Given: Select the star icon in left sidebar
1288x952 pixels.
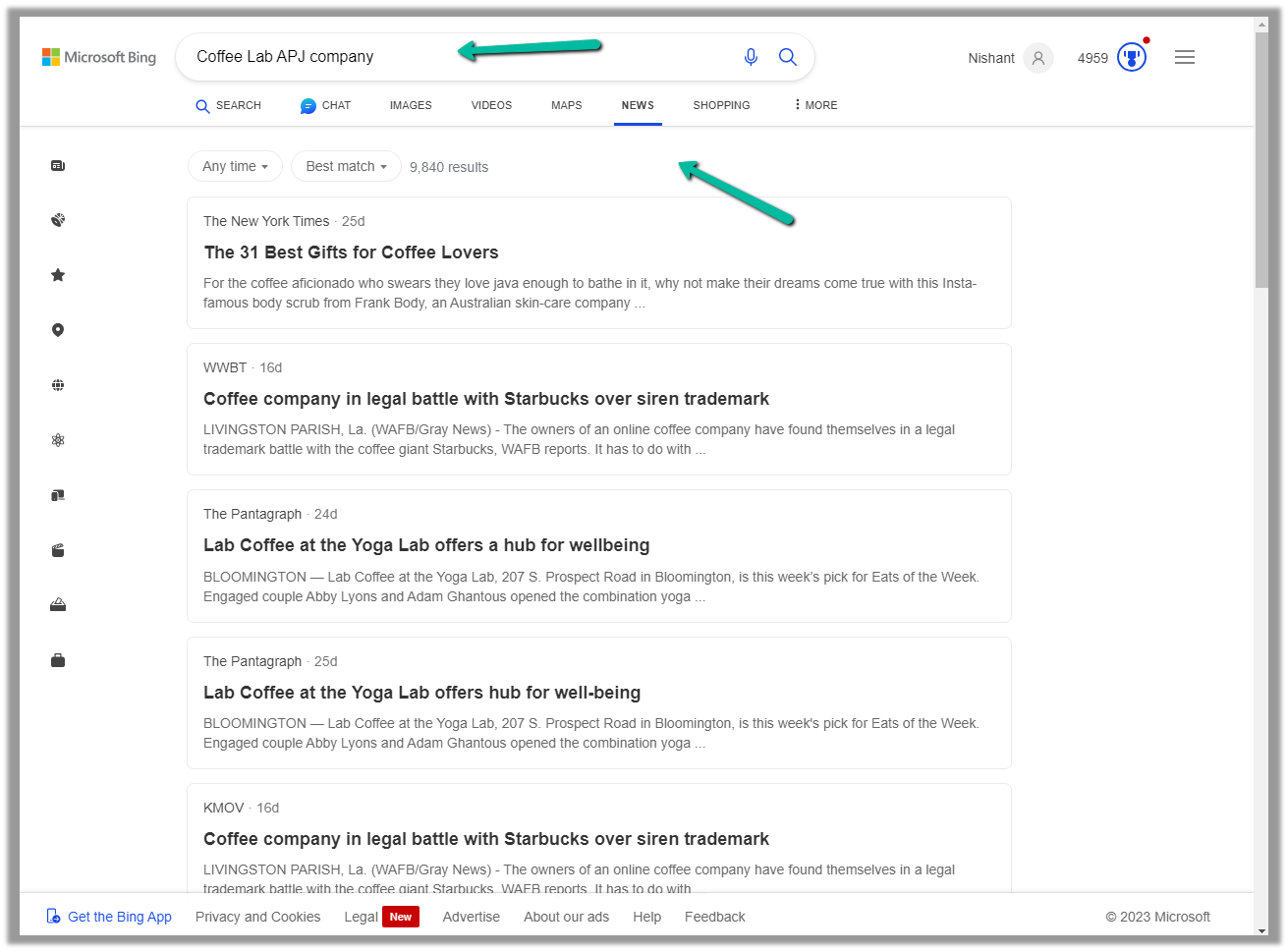Looking at the screenshot, I should point(58,275).
